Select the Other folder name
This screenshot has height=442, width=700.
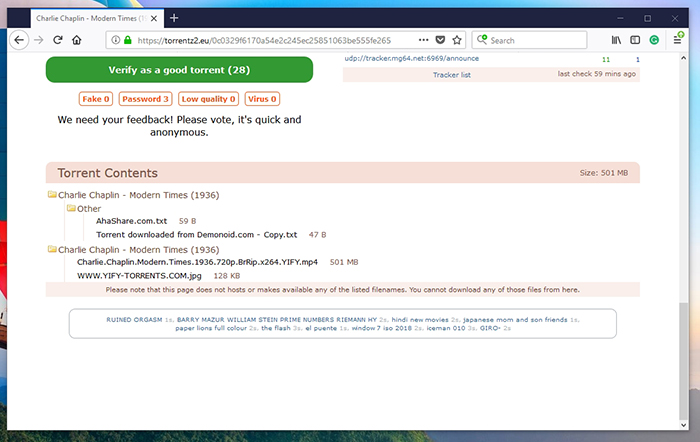coord(89,208)
